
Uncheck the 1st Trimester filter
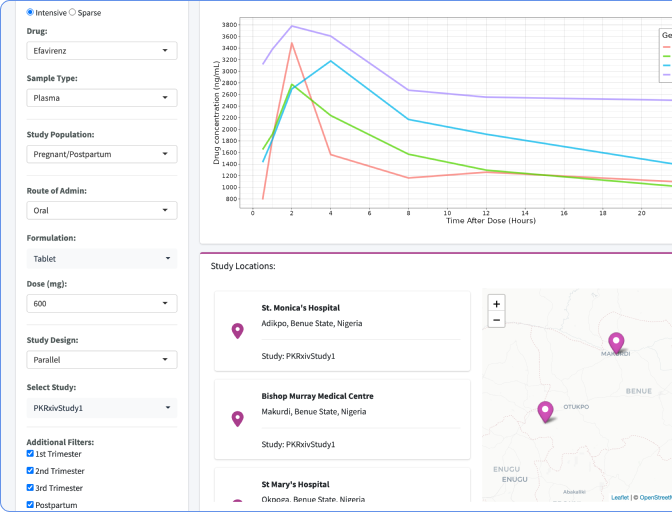coord(30,453)
